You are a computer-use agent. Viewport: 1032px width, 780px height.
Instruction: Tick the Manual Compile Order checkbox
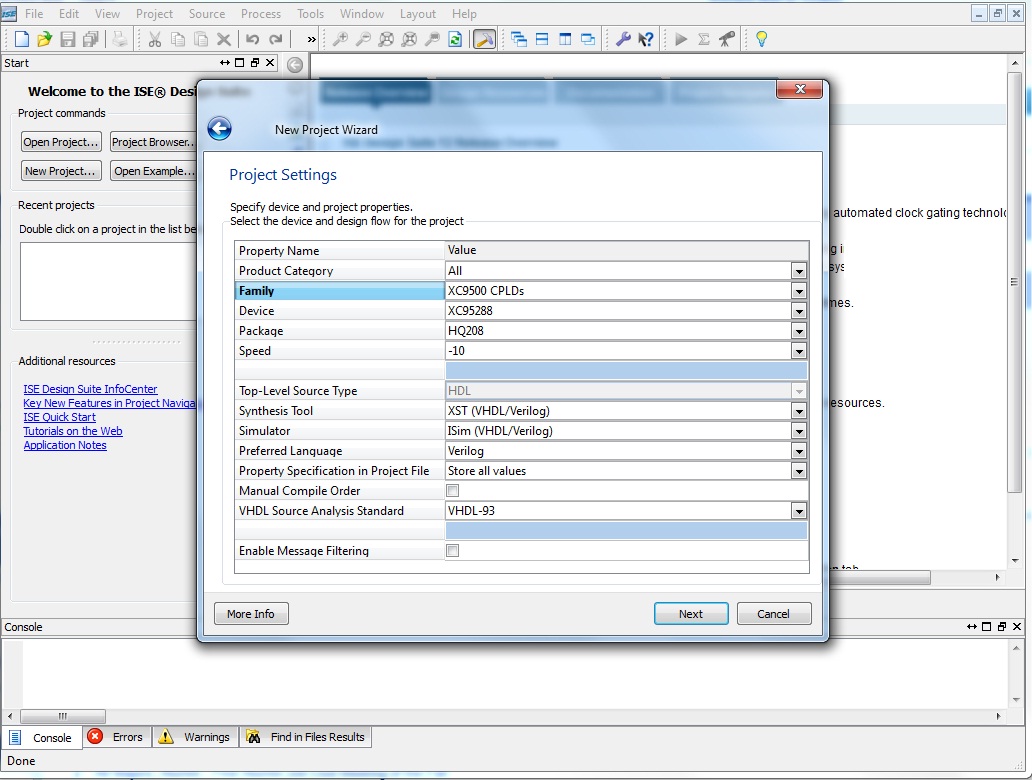point(453,490)
